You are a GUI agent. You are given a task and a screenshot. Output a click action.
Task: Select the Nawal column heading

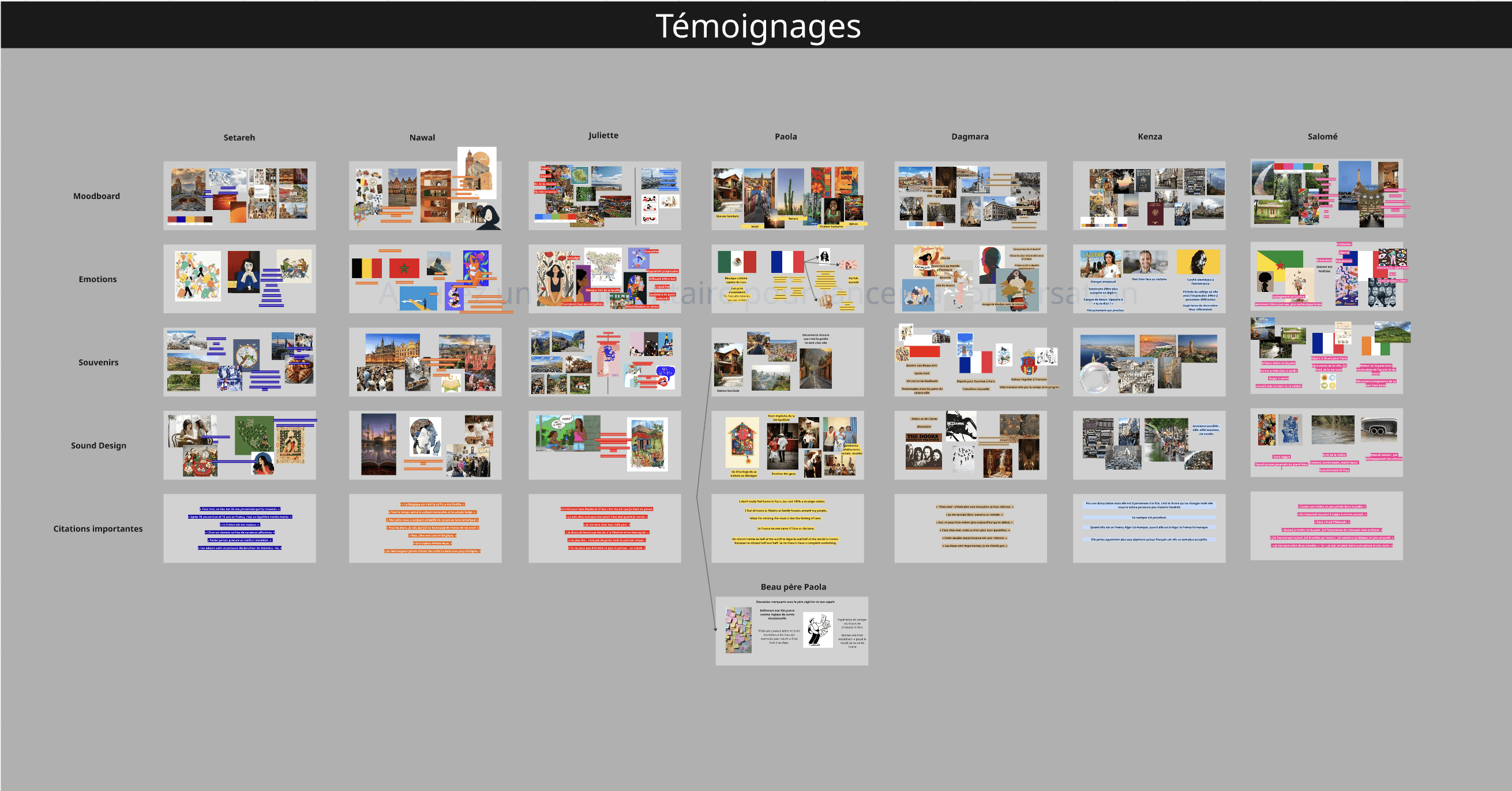coord(422,137)
